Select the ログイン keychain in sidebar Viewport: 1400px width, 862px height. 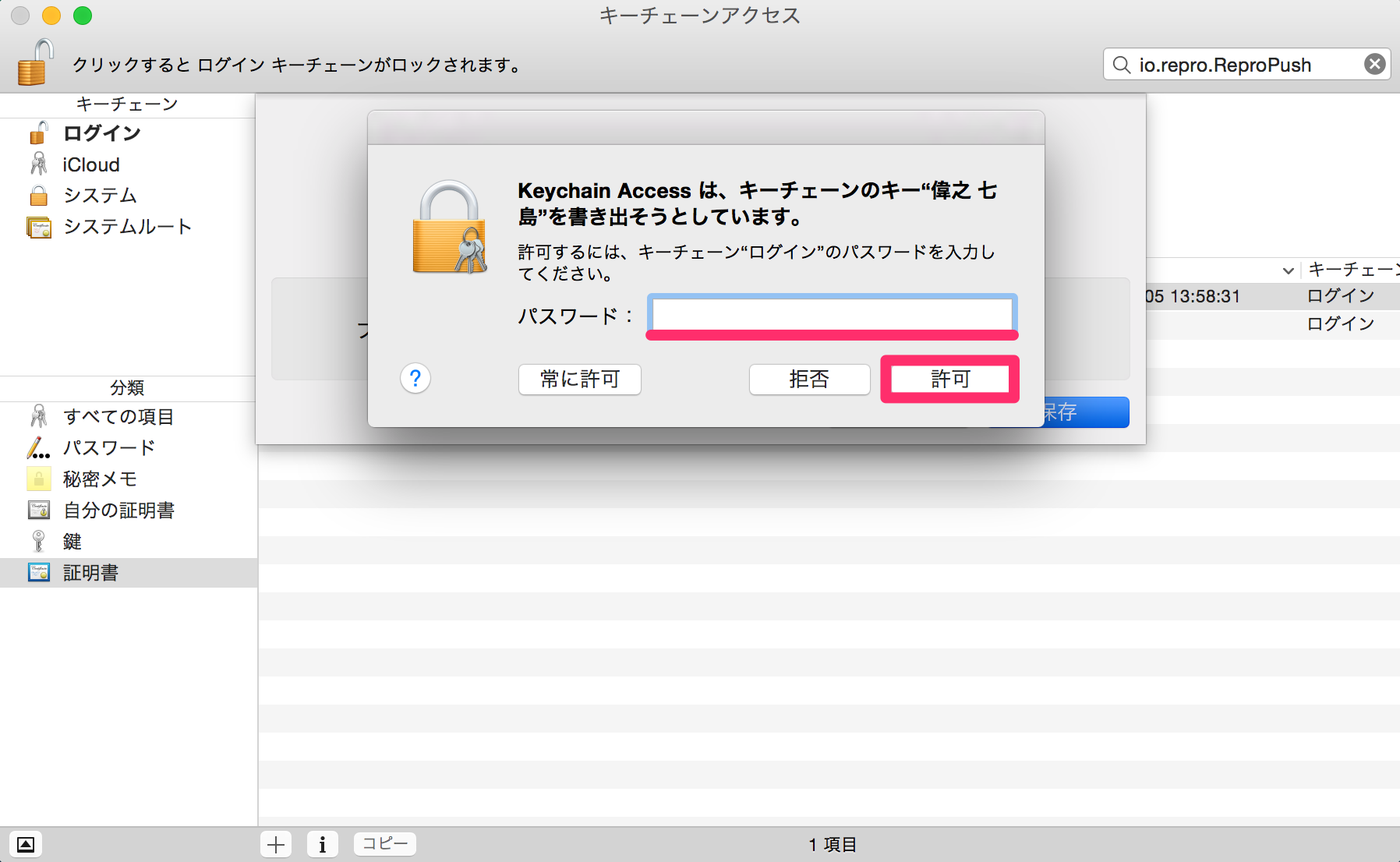click(x=128, y=133)
